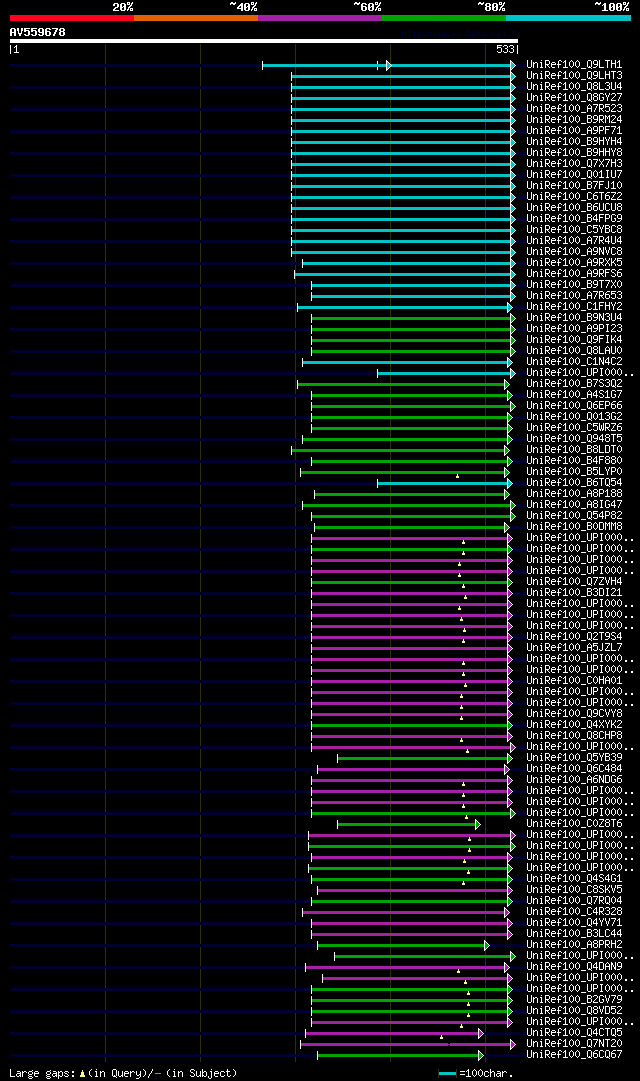The image size is (640, 1081).
Task: Click the purple alignment bar for Q7NT20
Action: pyautogui.click(x=408, y=1045)
